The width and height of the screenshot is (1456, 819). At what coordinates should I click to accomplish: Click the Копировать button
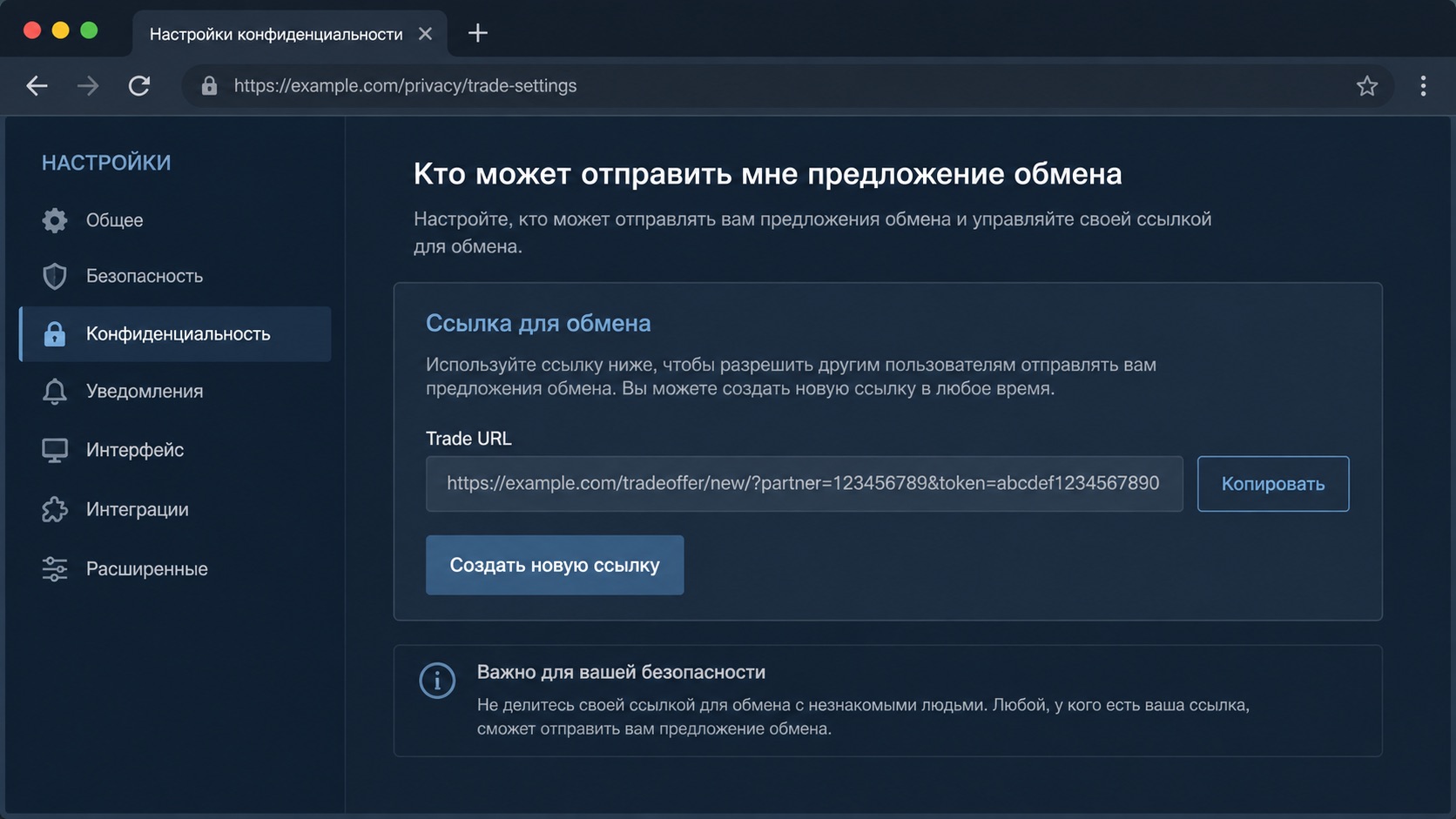(x=1273, y=484)
